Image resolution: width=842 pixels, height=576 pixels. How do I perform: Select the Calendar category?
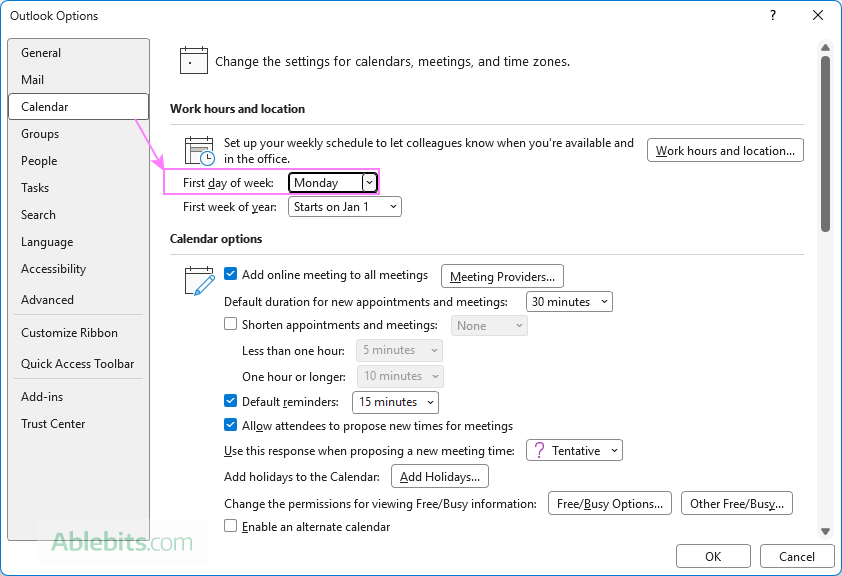tap(78, 106)
